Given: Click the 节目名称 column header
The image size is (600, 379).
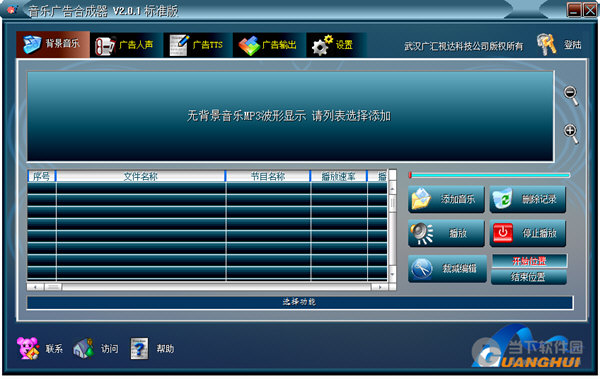Looking at the screenshot, I should [268, 176].
